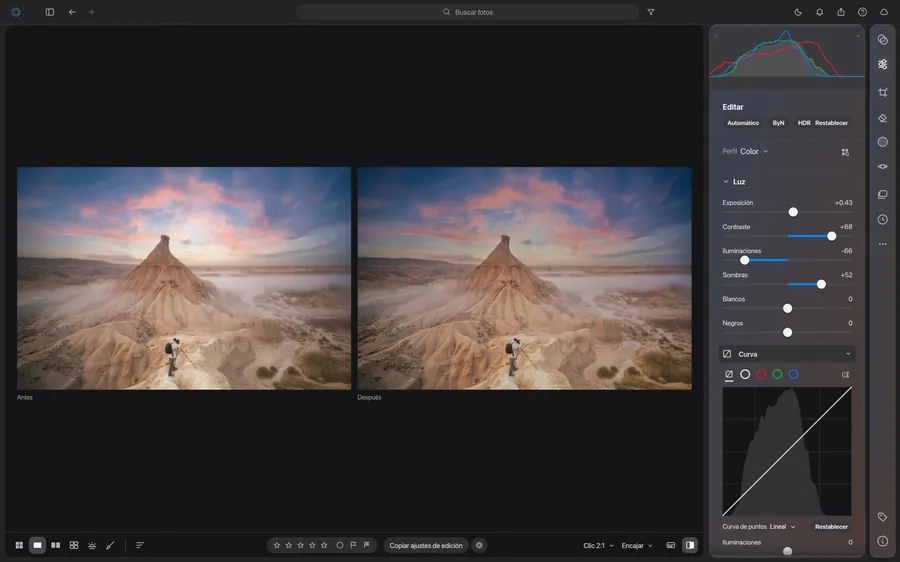Flag the photo as picked
Viewport: 900px width, 562px height.
tap(353, 545)
